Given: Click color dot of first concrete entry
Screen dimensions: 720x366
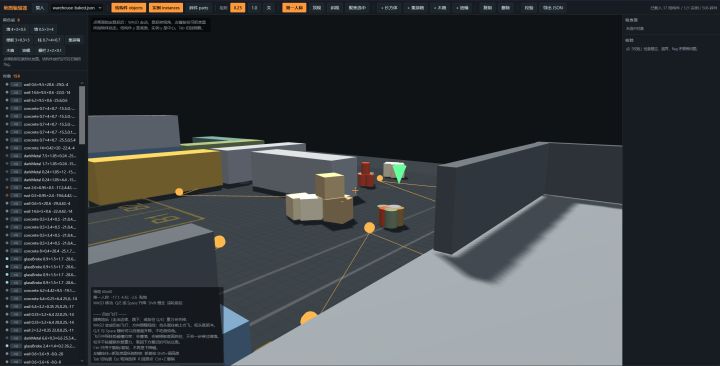Looking at the screenshot, I should coord(7,108).
